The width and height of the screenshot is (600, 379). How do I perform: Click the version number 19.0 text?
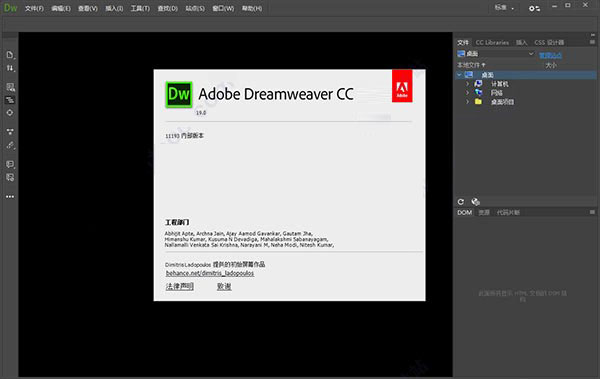(x=201, y=113)
